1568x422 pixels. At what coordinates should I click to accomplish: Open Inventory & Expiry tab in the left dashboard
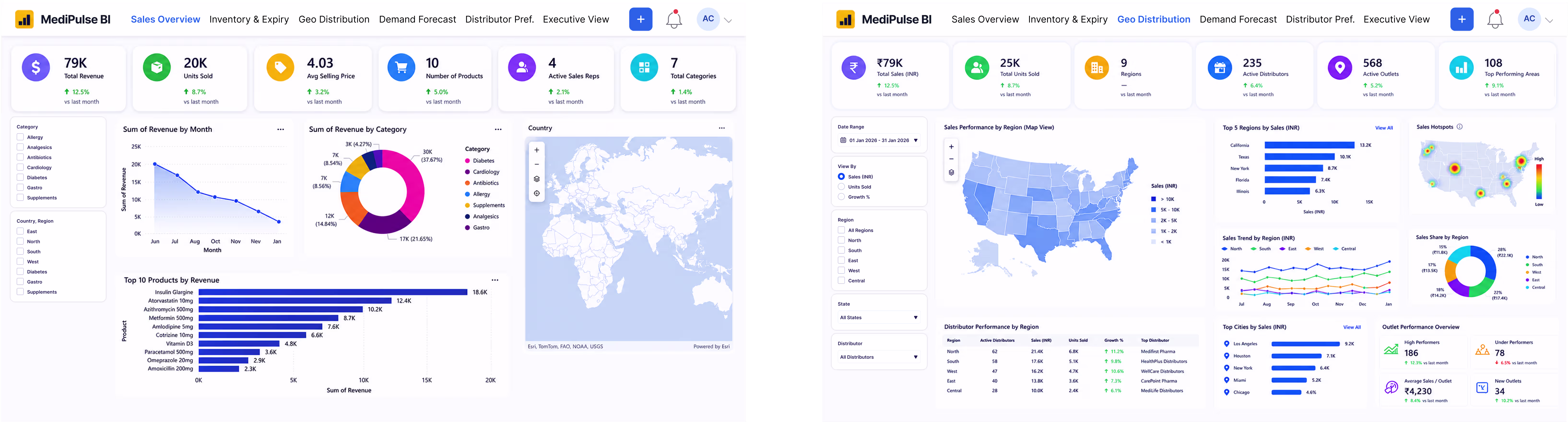point(249,19)
